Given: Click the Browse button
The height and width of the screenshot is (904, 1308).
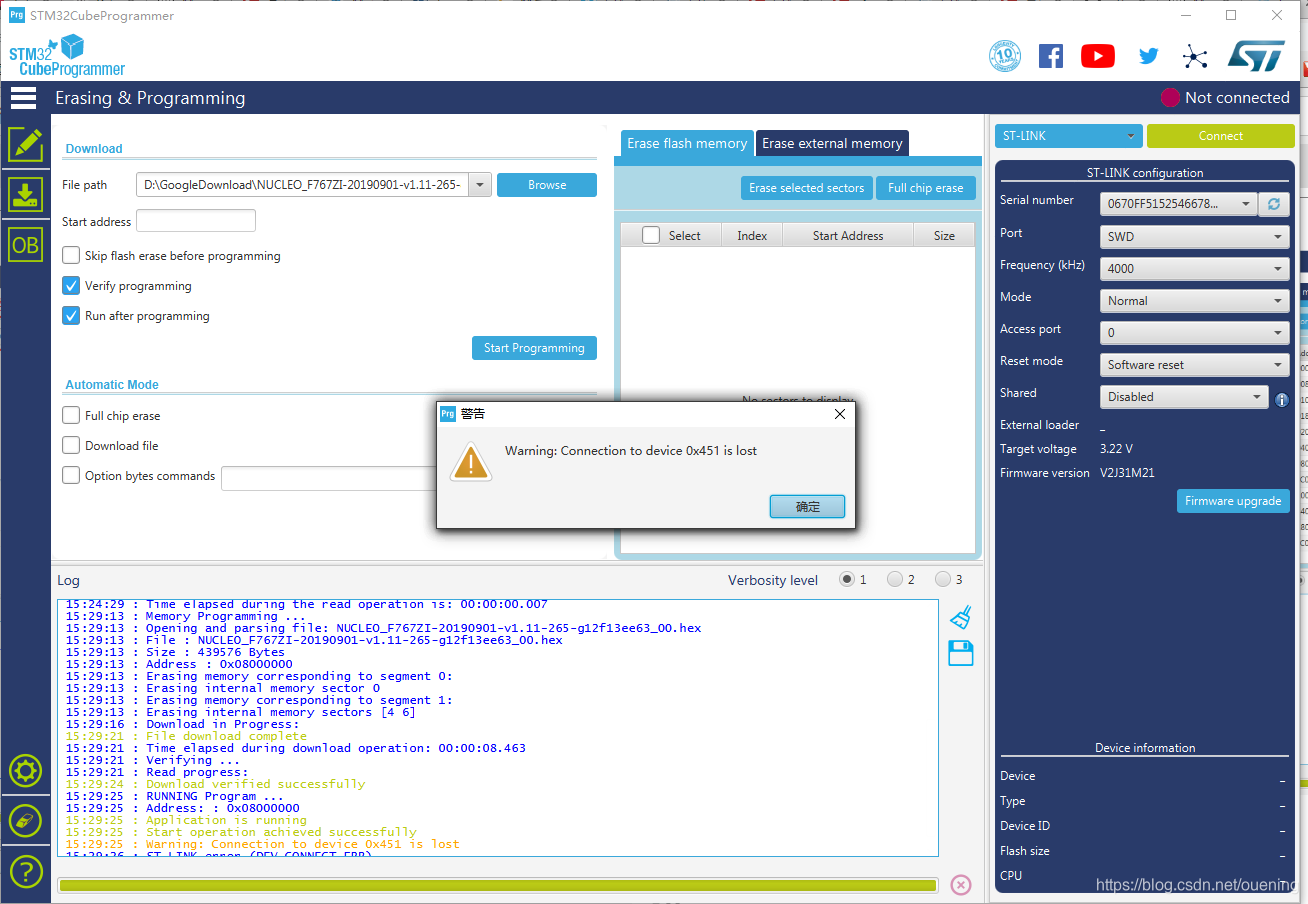Looking at the screenshot, I should tap(547, 185).
